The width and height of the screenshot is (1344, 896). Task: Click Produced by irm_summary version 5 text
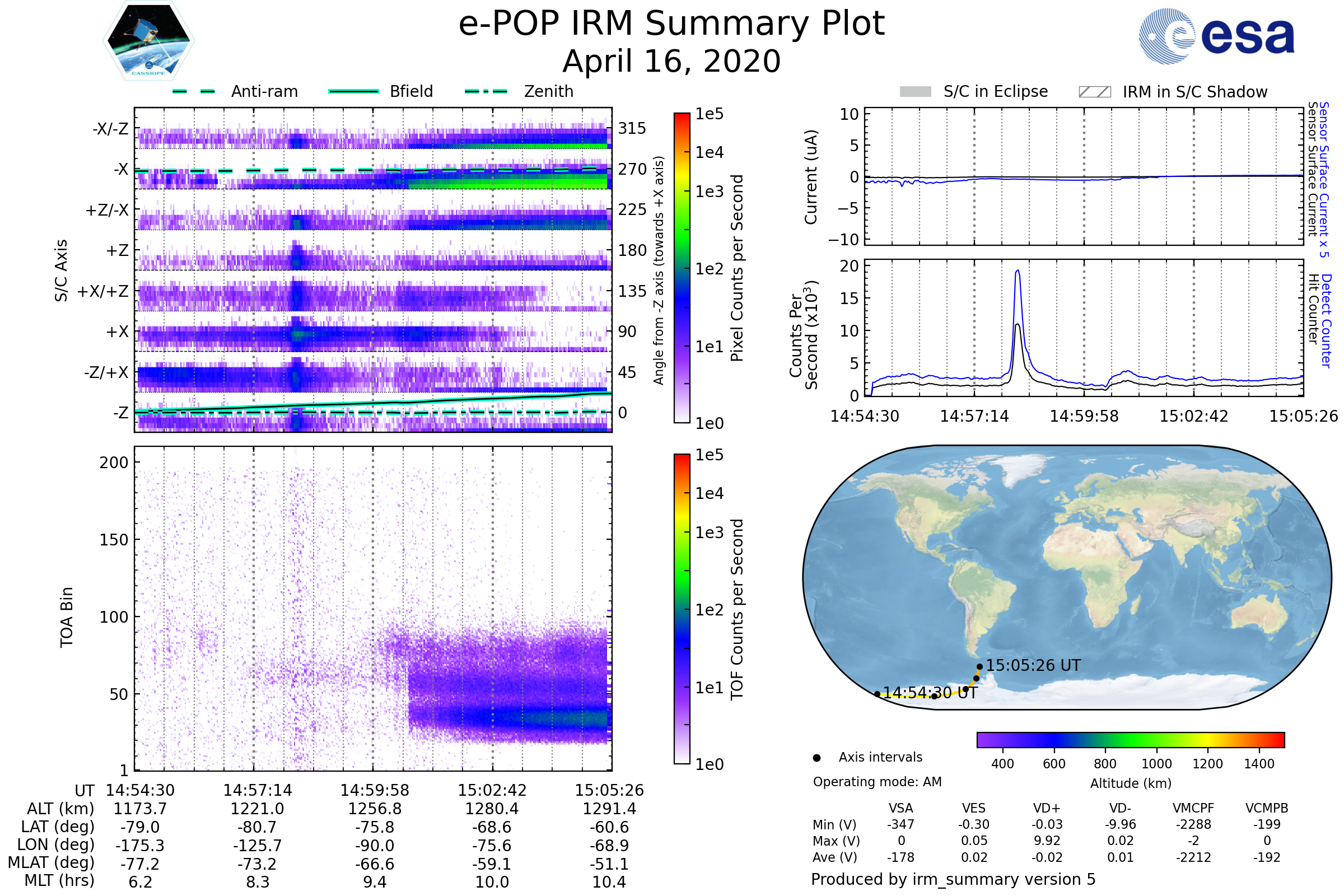click(x=953, y=879)
